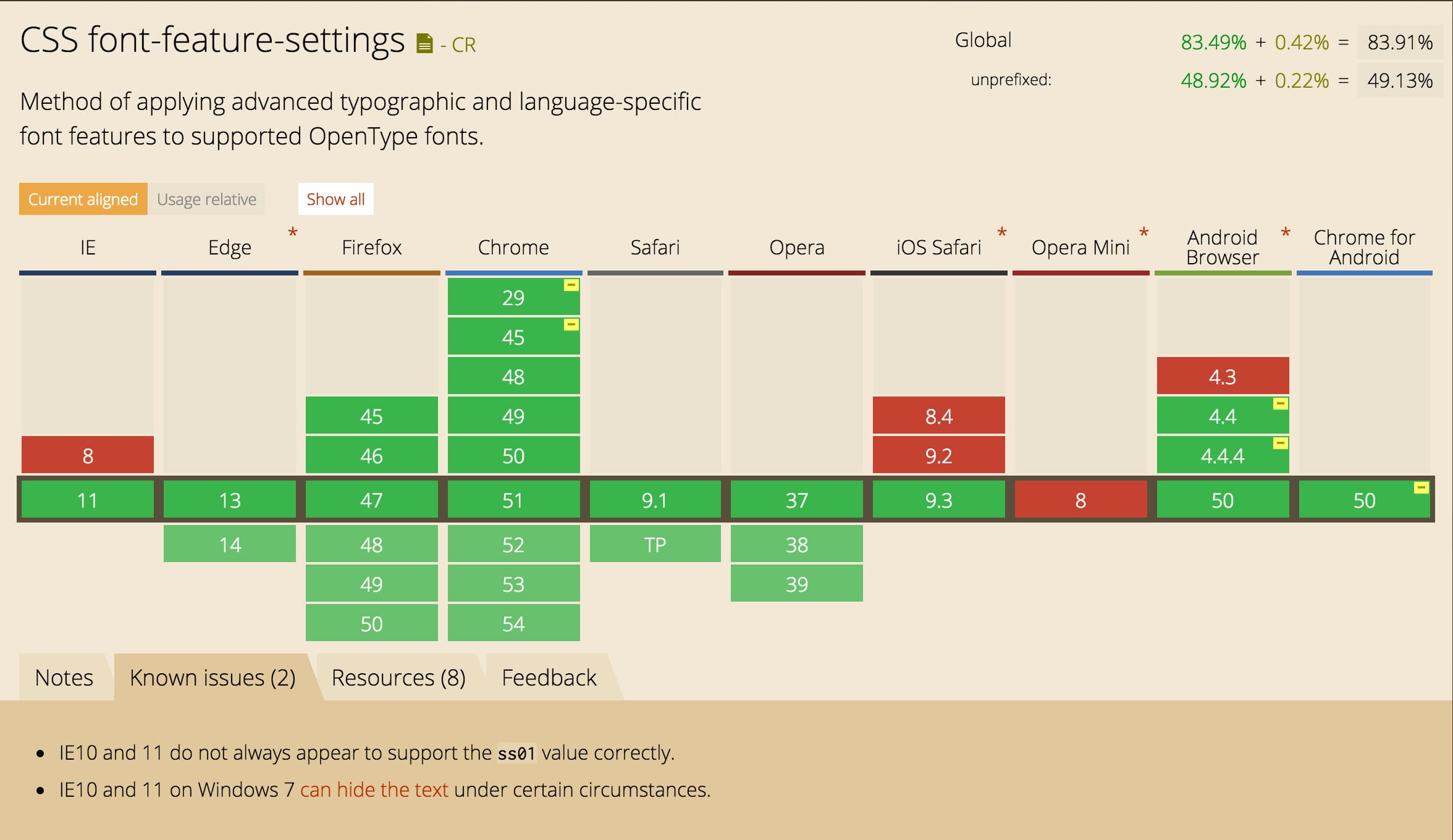The height and width of the screenshot is (840, 1453).
Task: Click the Safari TP version cell
Action: point(655,544)
